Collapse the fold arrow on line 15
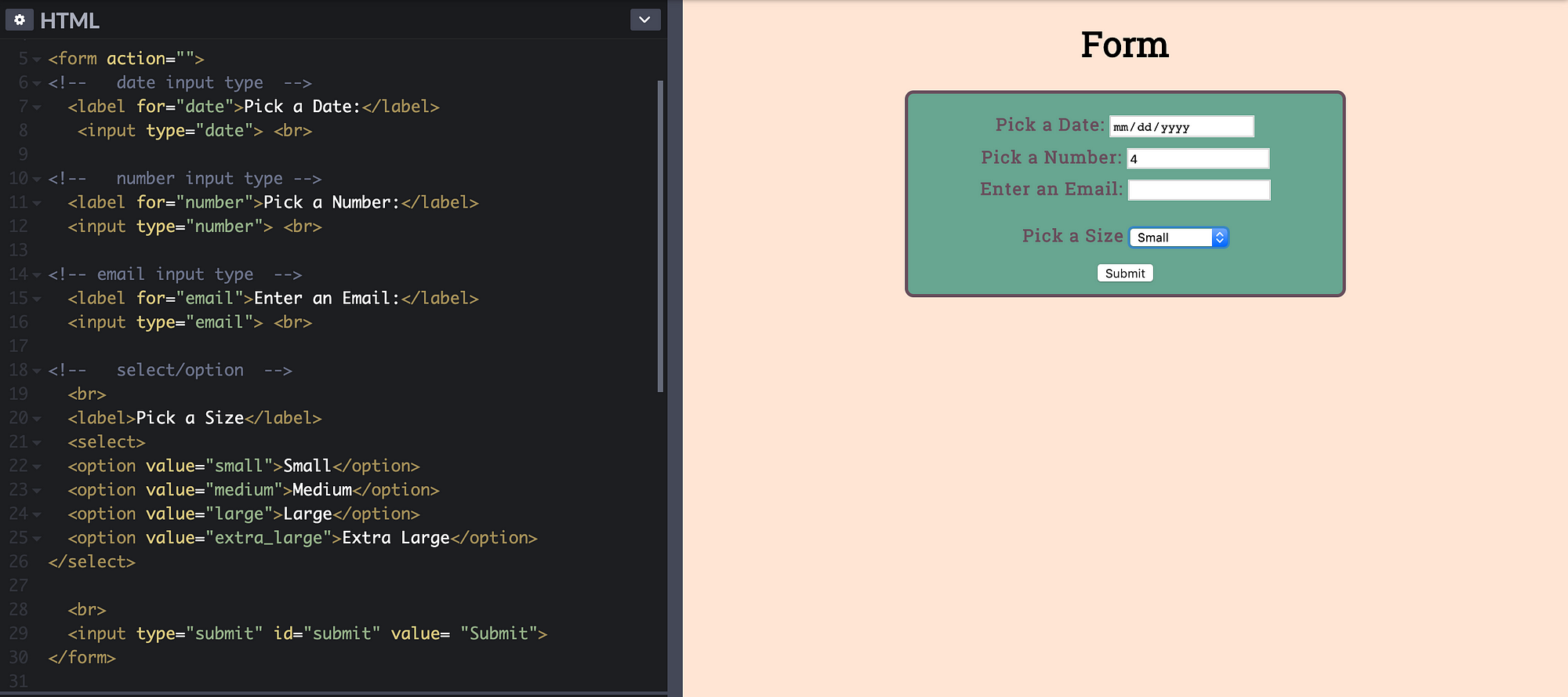 point(37,299)
